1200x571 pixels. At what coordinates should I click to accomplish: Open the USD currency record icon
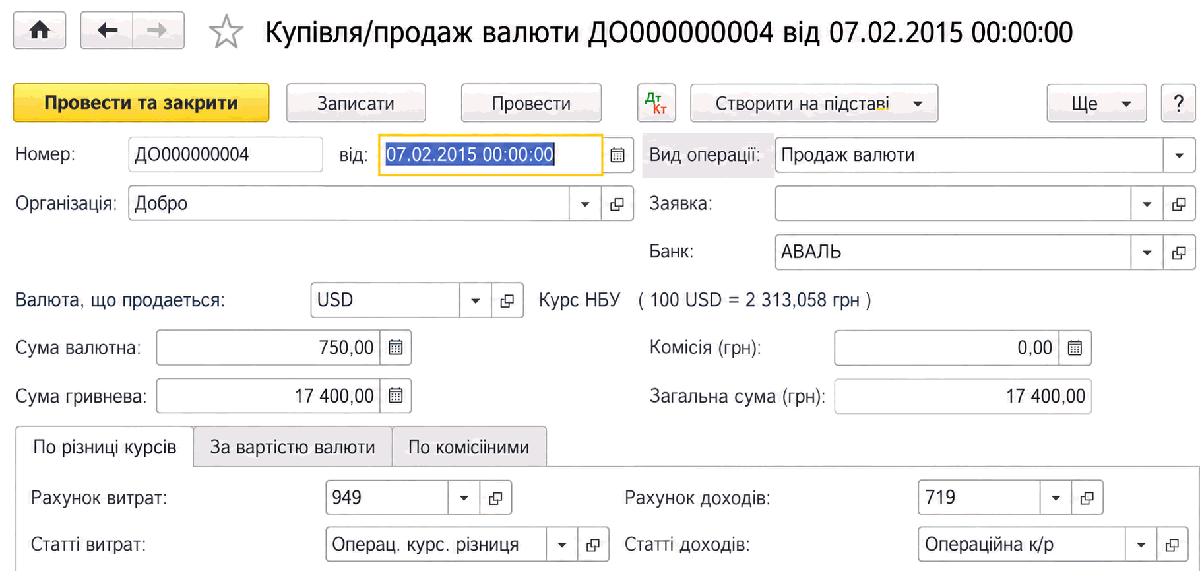point(508,300)
